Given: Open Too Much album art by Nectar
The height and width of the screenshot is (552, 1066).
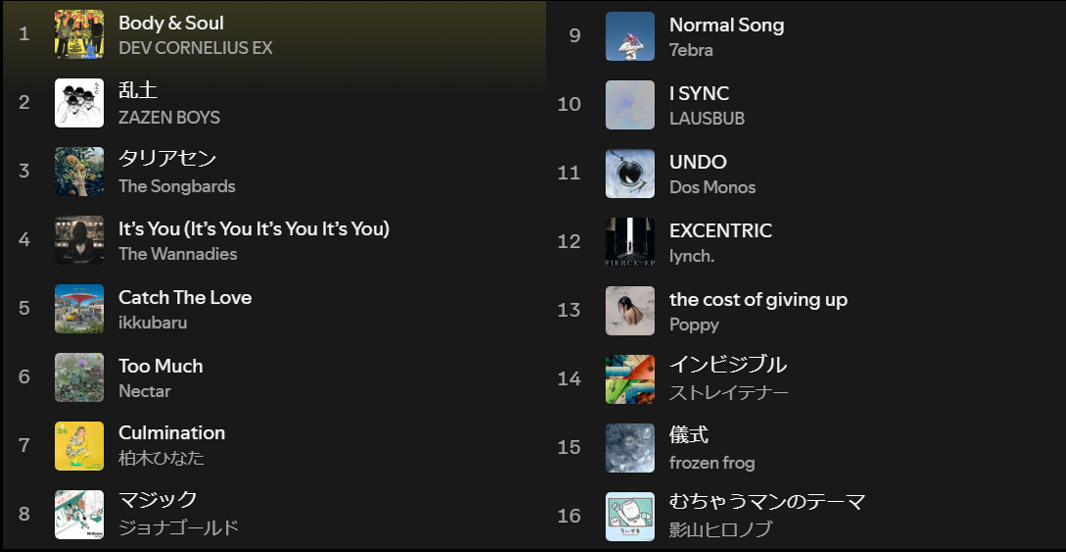Looking at the screenshot, I should coord(80,377).
